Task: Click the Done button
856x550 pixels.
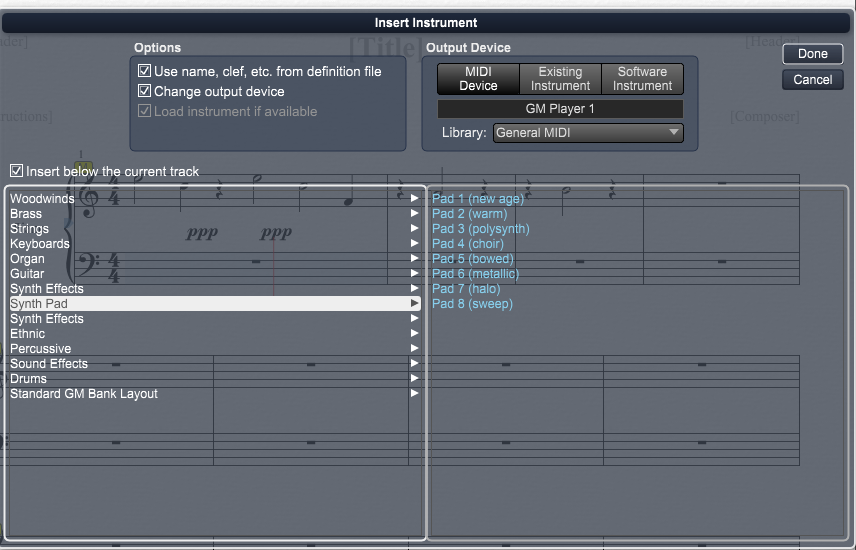Action: point(812,54)
